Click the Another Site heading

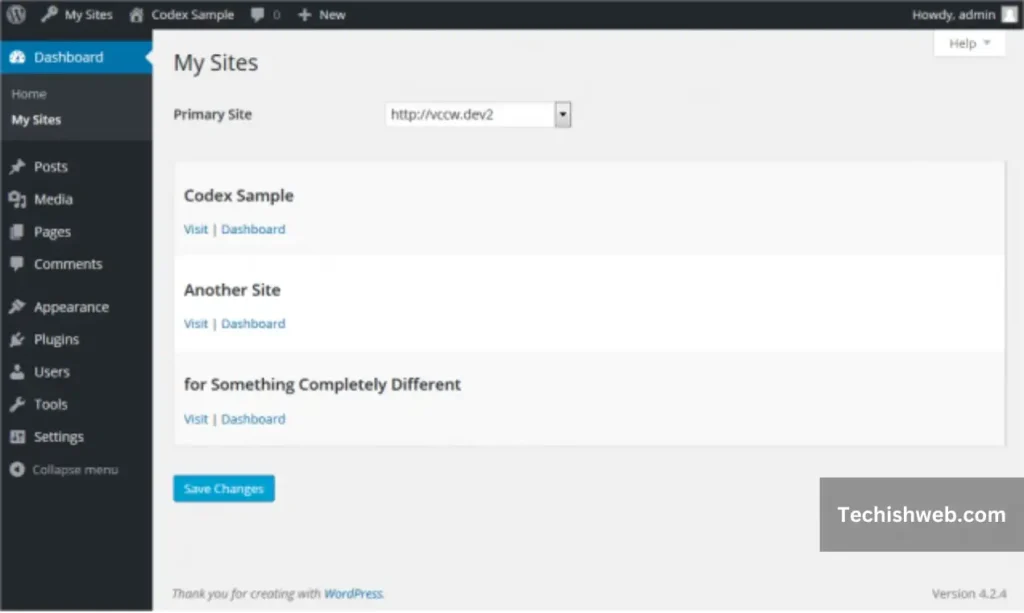(x=232, y=290)
